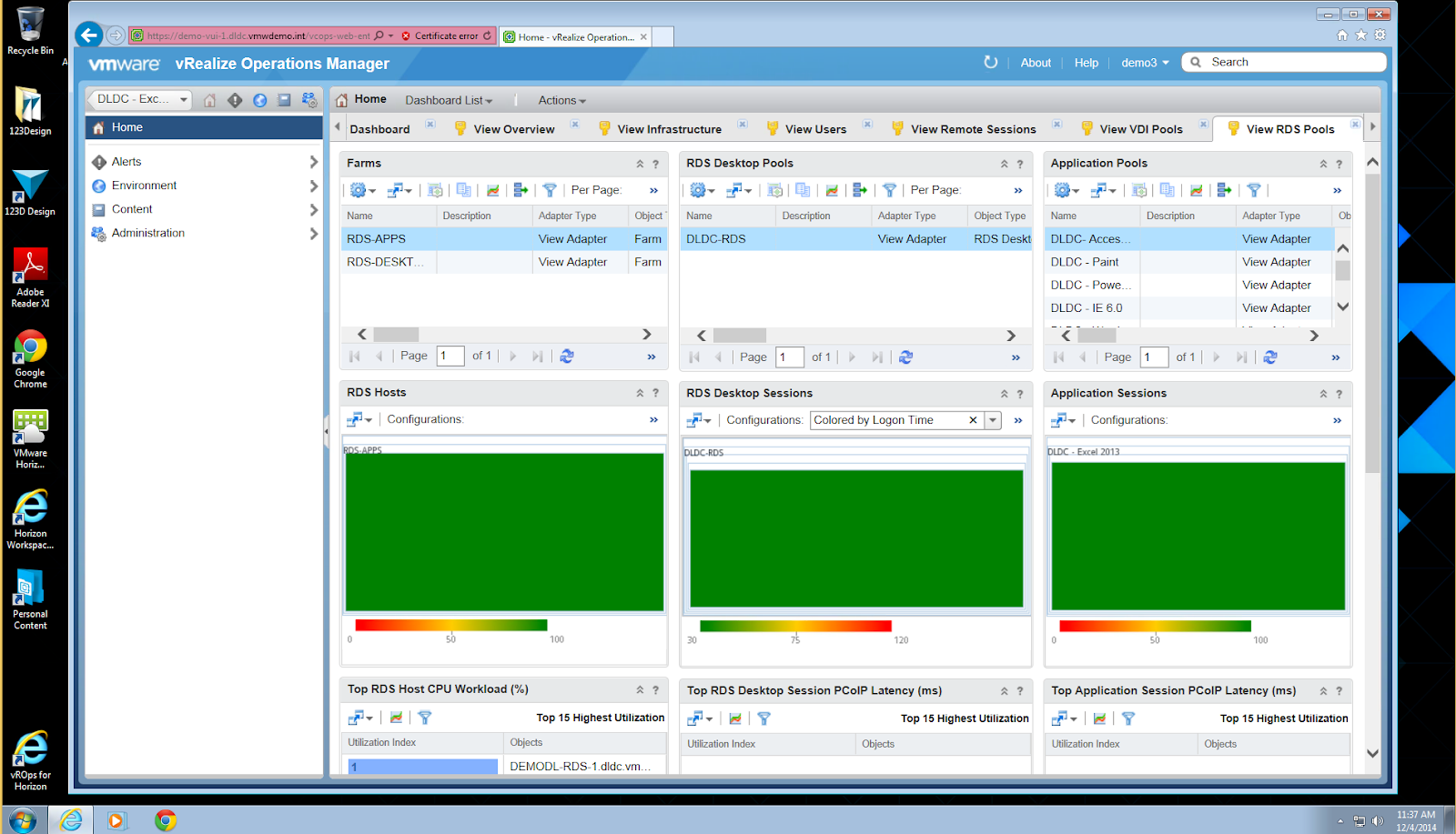Click the green arrow export icon in the Farms toolbar
The width and height of the screenshot is (1456, 834).
point(521,190)
